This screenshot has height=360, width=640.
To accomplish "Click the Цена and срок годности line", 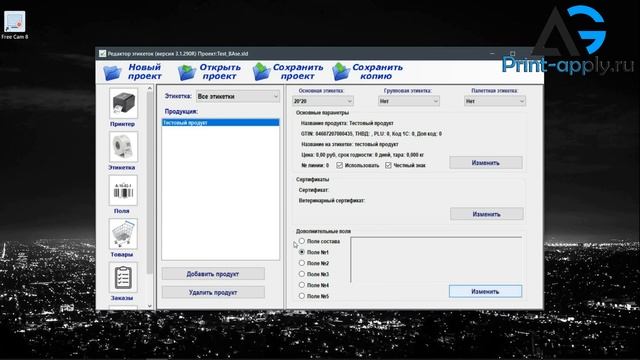I will click(x=362, y=155).
